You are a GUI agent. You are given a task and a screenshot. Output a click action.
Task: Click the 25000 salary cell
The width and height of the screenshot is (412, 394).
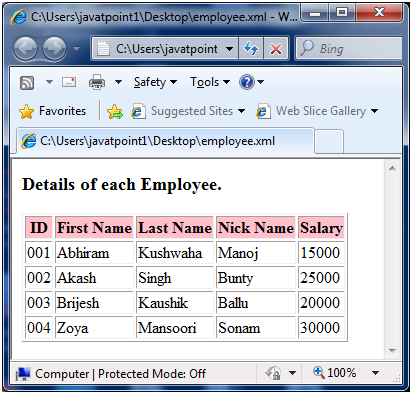point(321,278)
